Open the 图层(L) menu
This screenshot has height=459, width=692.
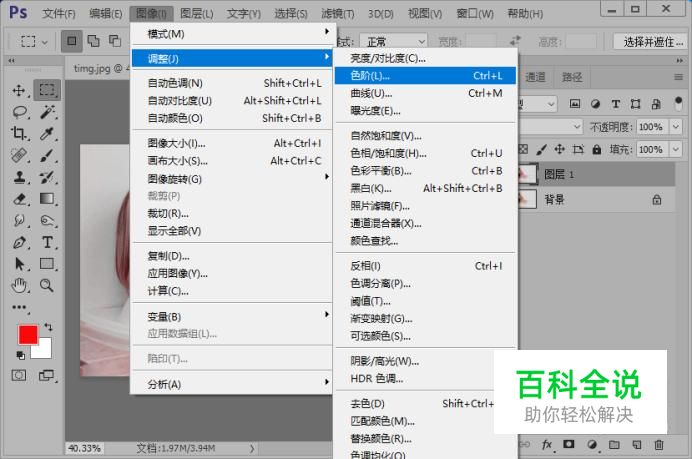(196, 14)
